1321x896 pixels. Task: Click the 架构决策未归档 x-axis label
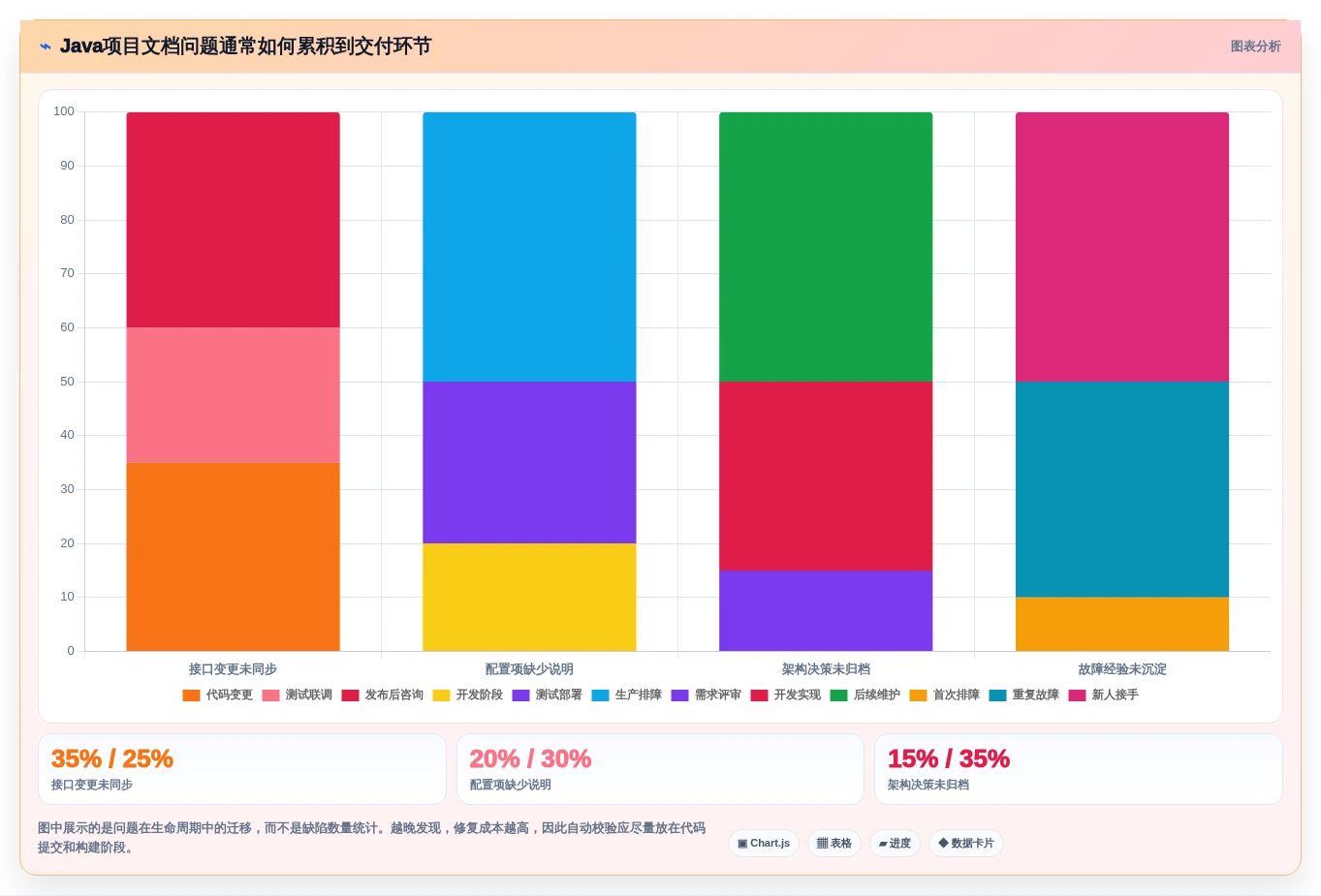click(826, 669)
